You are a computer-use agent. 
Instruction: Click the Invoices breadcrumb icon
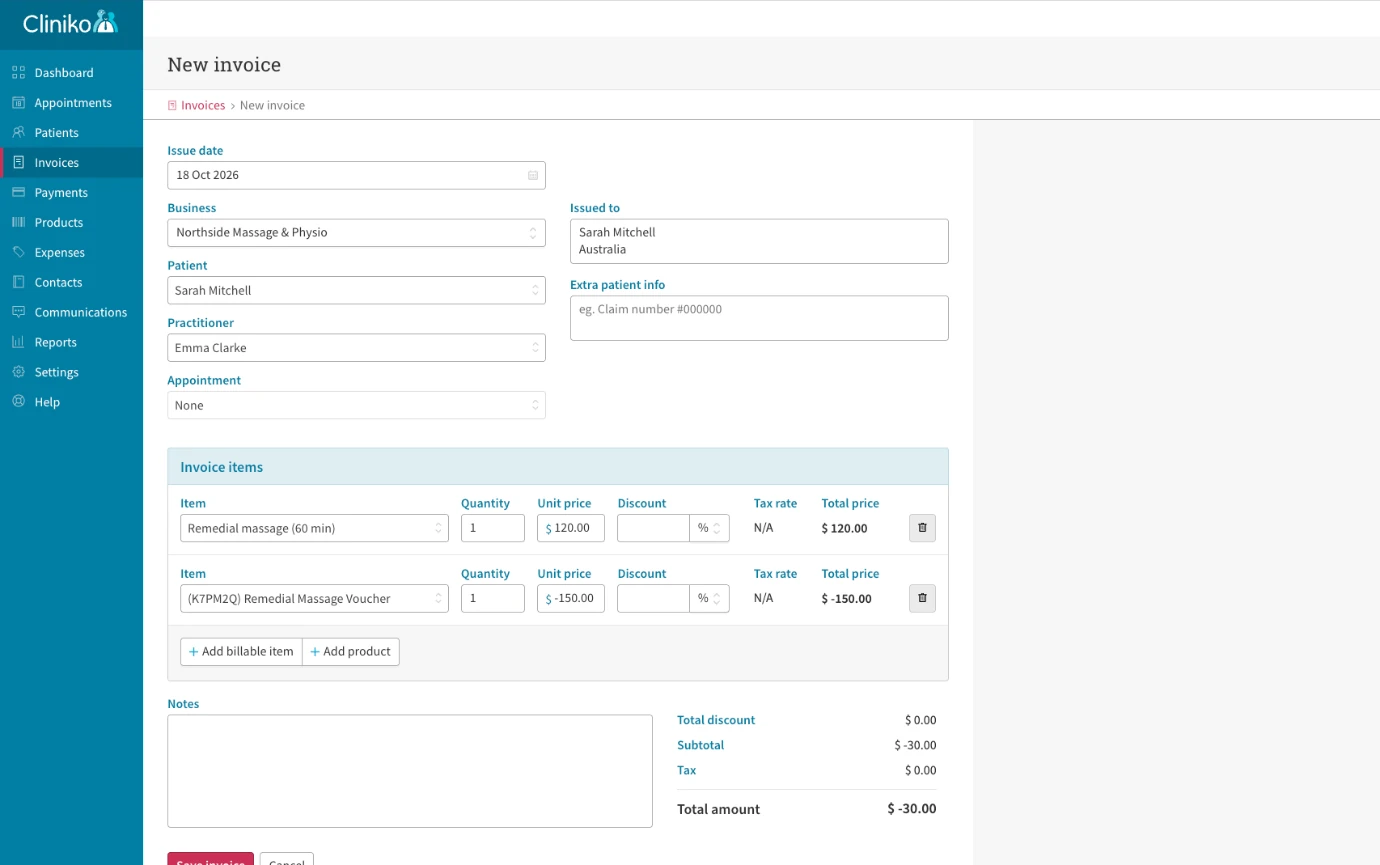(172, 105)
